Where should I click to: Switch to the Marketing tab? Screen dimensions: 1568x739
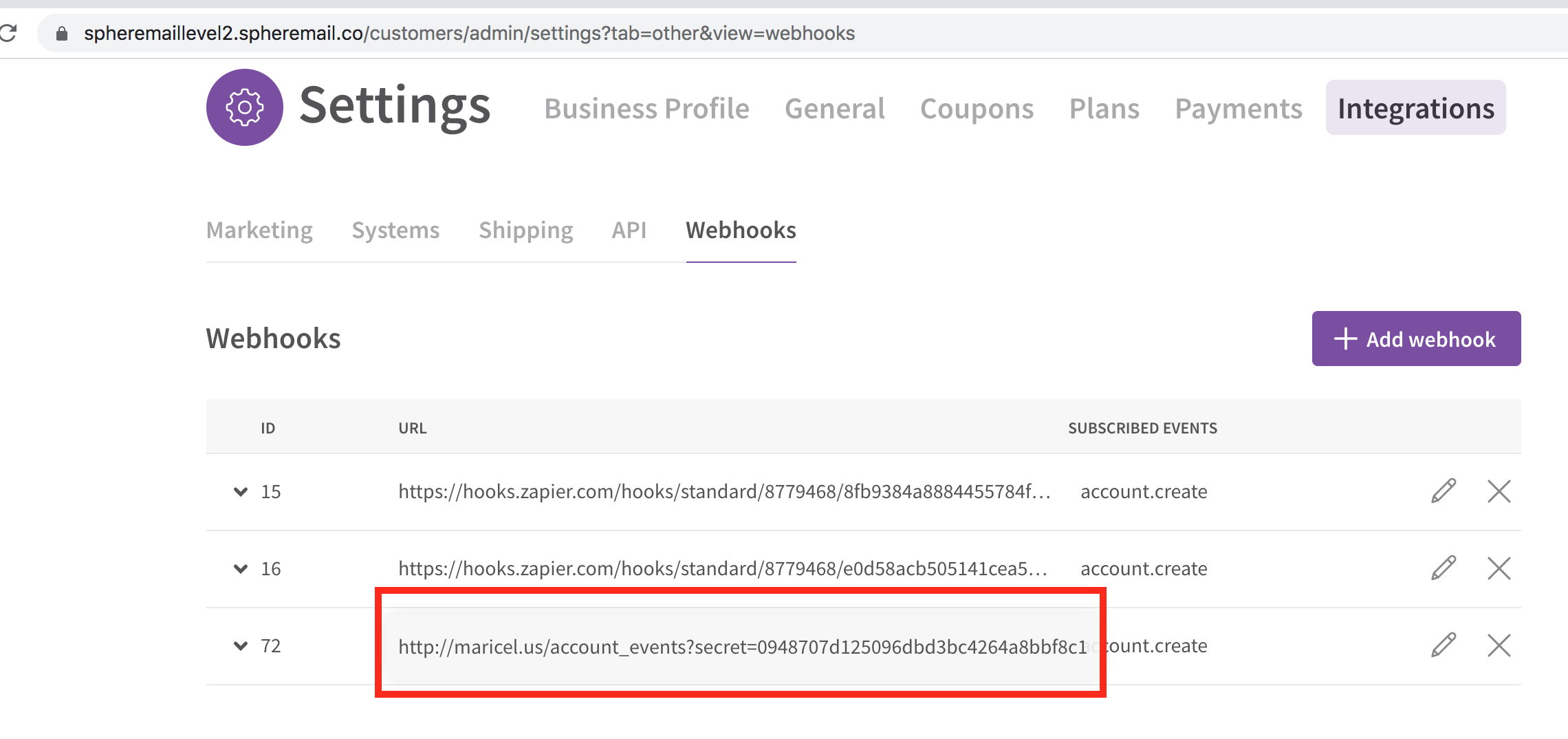click(x=259, y=231)
